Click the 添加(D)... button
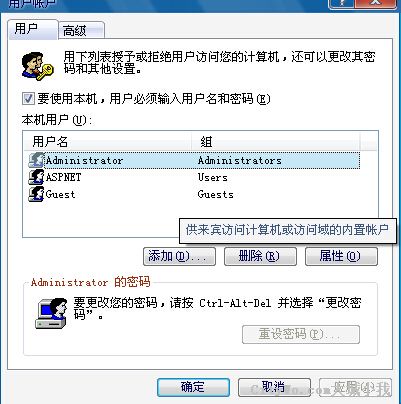The height and width of the screenshot is (404, 401). pos(179,256)
